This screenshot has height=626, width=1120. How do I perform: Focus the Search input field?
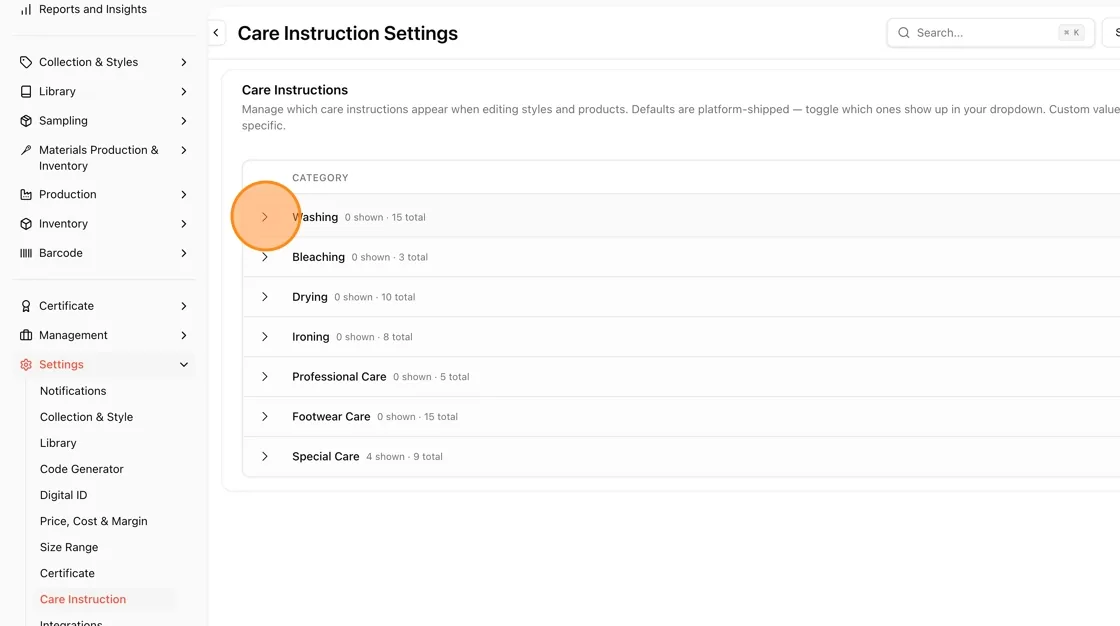[990, 33]
